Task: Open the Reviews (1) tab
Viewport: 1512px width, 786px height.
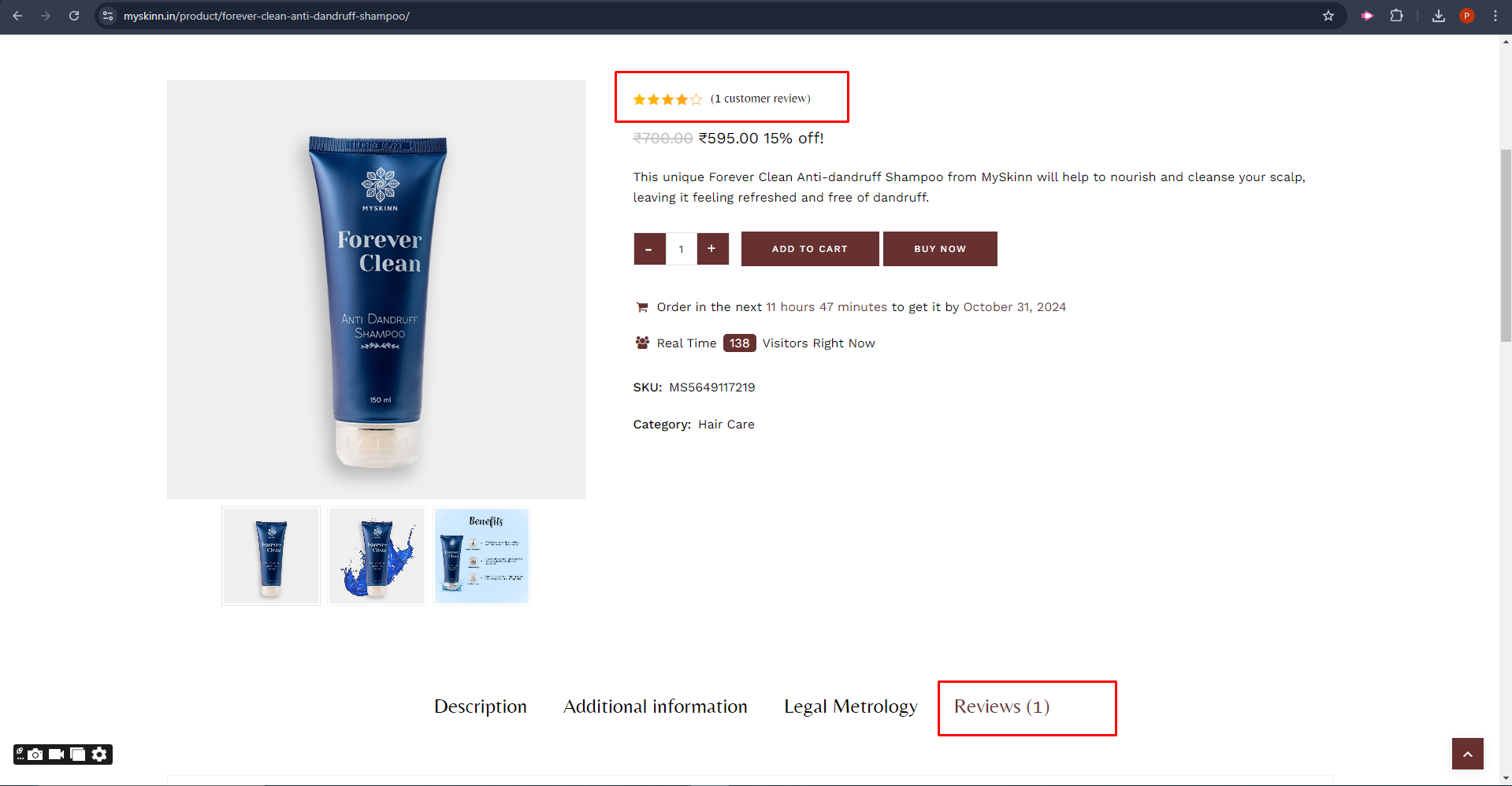Action: click(1002, 706)
